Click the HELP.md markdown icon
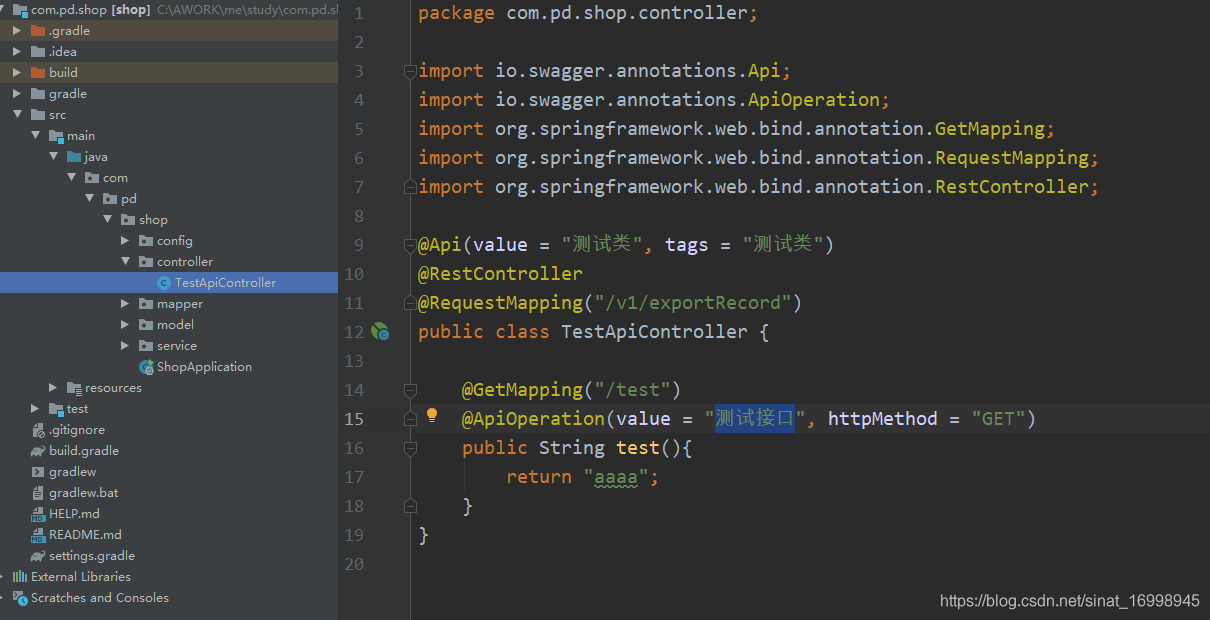The image size is (1210, 620). [38, 514]
